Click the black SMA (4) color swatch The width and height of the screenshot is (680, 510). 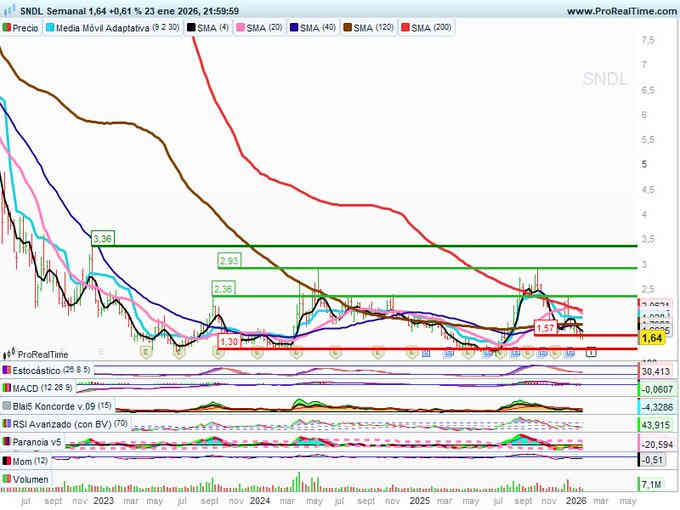(193, 28)
